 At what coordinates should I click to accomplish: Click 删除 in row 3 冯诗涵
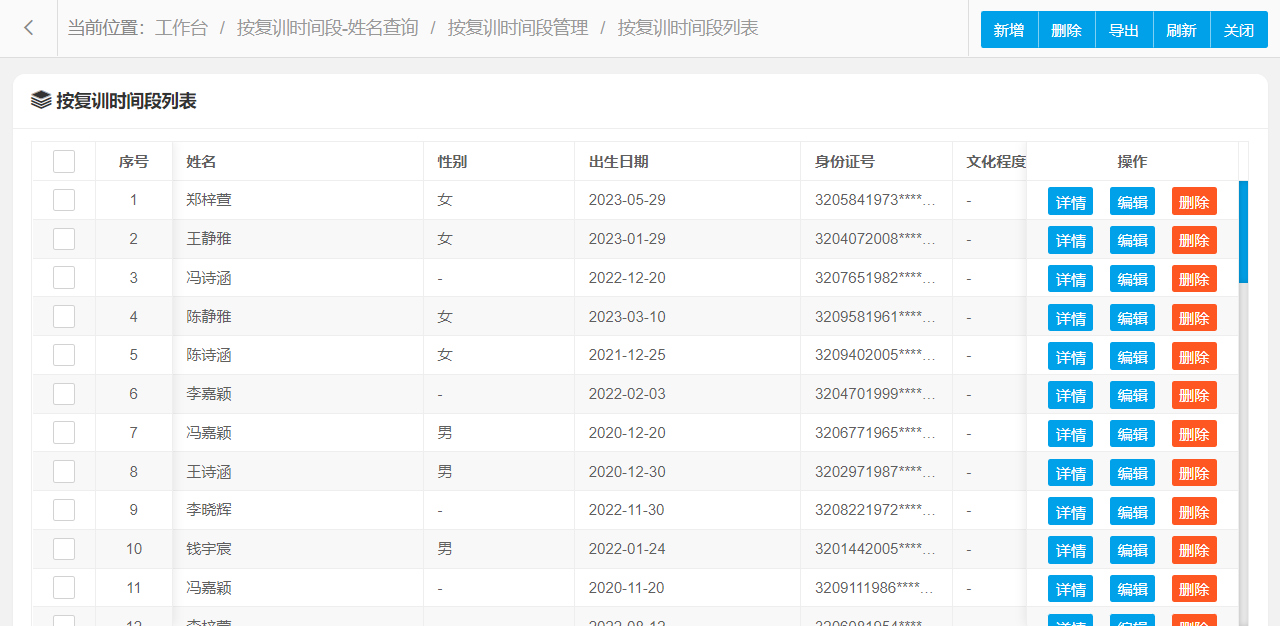pos(1194,279)
